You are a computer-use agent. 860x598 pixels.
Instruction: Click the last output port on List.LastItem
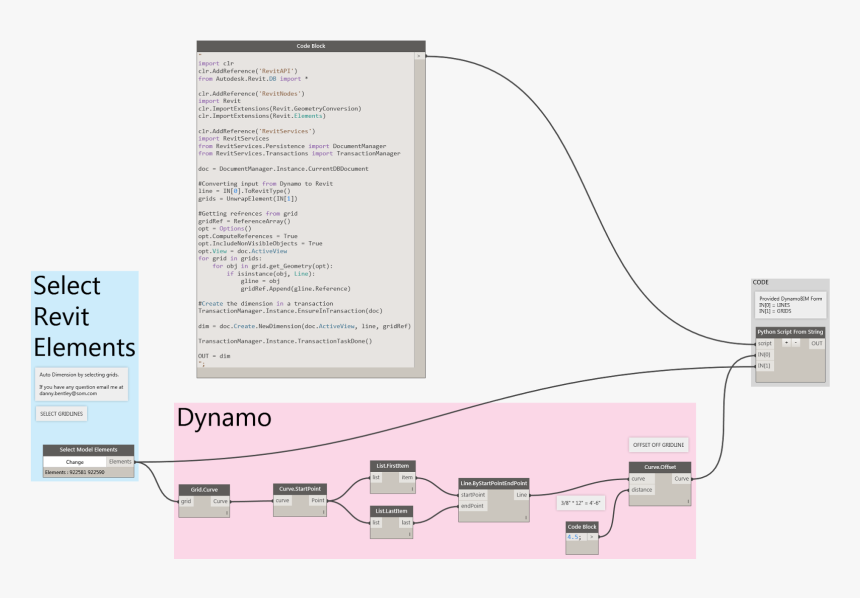(405, 521)
